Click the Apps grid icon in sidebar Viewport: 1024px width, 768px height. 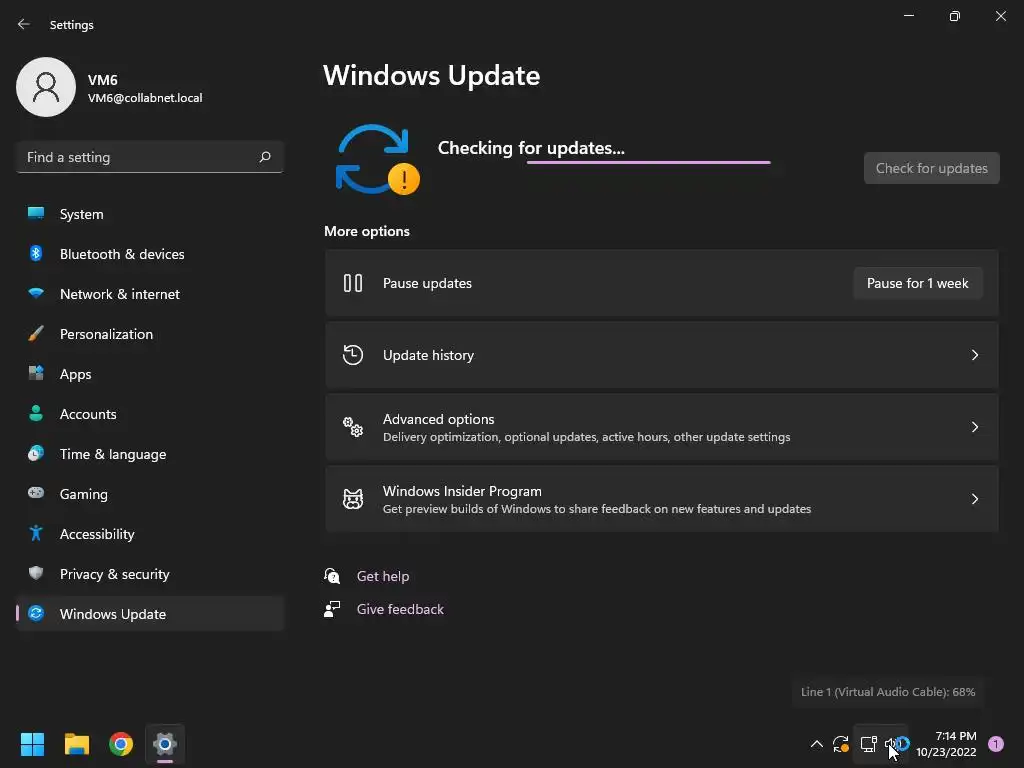click(x=36, y=373)
